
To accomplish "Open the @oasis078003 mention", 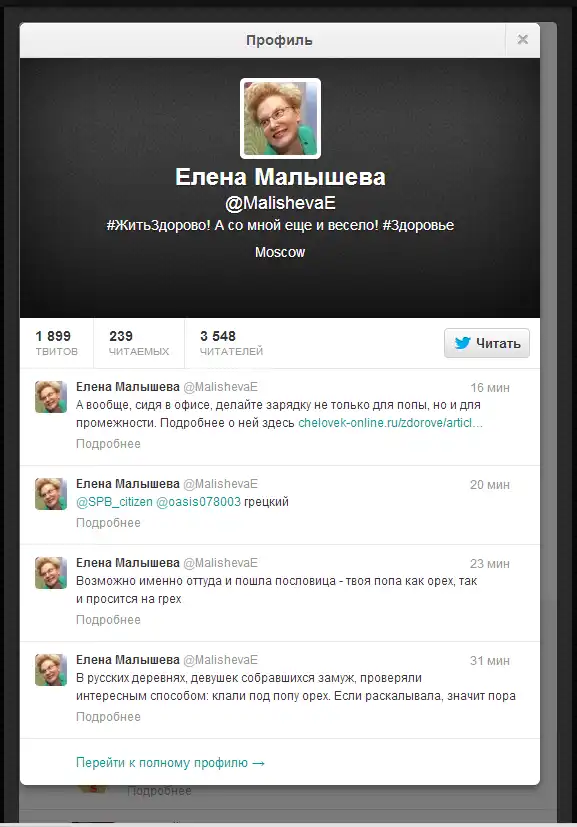I will pyautogui.click(x=198, y=502).
